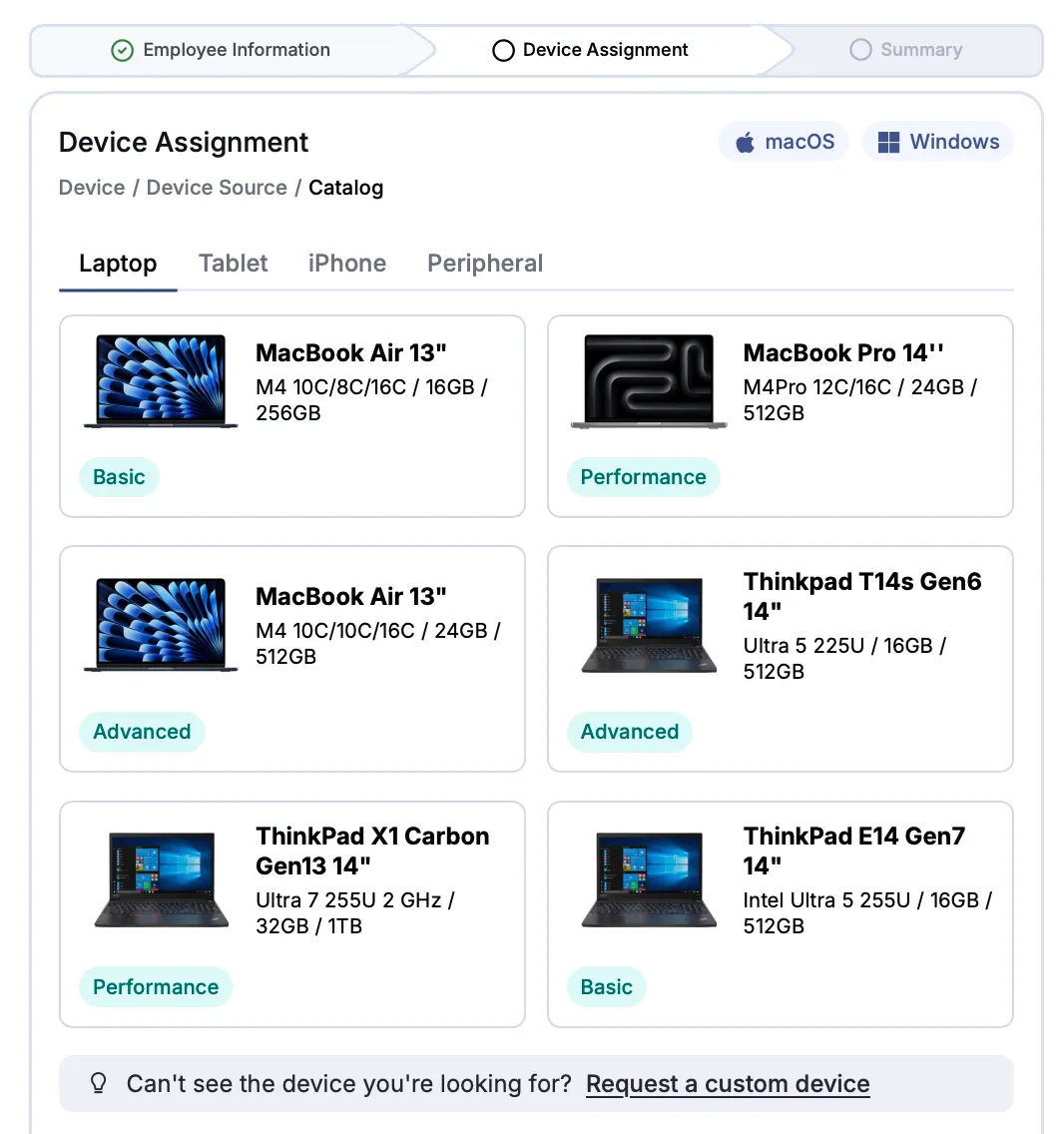The width and height of the screenshot is (1064, 1134).
Task: Click the MacBook Pro 14'' product image
Action: coord(648,381)
